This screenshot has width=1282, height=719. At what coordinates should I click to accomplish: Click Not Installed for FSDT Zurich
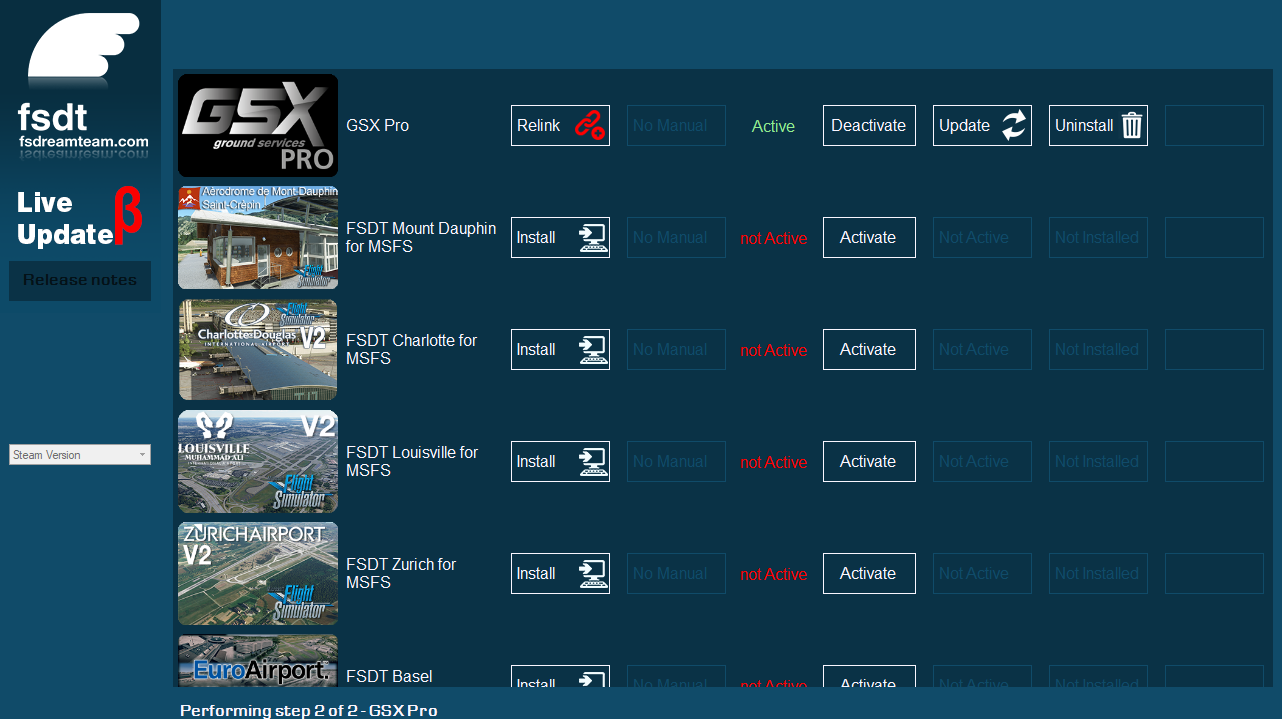(x=1098, y=574)
